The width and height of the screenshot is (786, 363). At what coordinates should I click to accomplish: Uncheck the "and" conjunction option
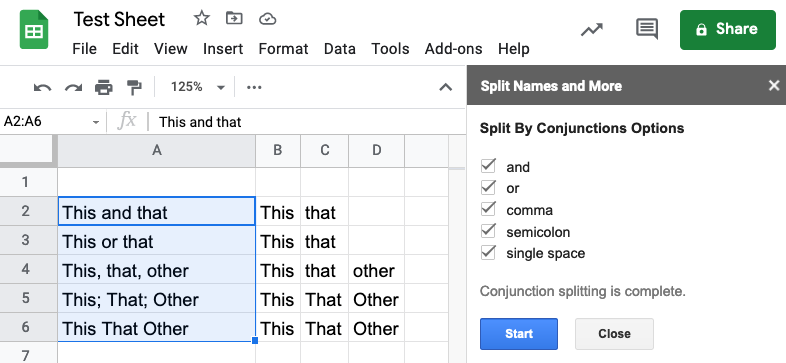(488, 166)
